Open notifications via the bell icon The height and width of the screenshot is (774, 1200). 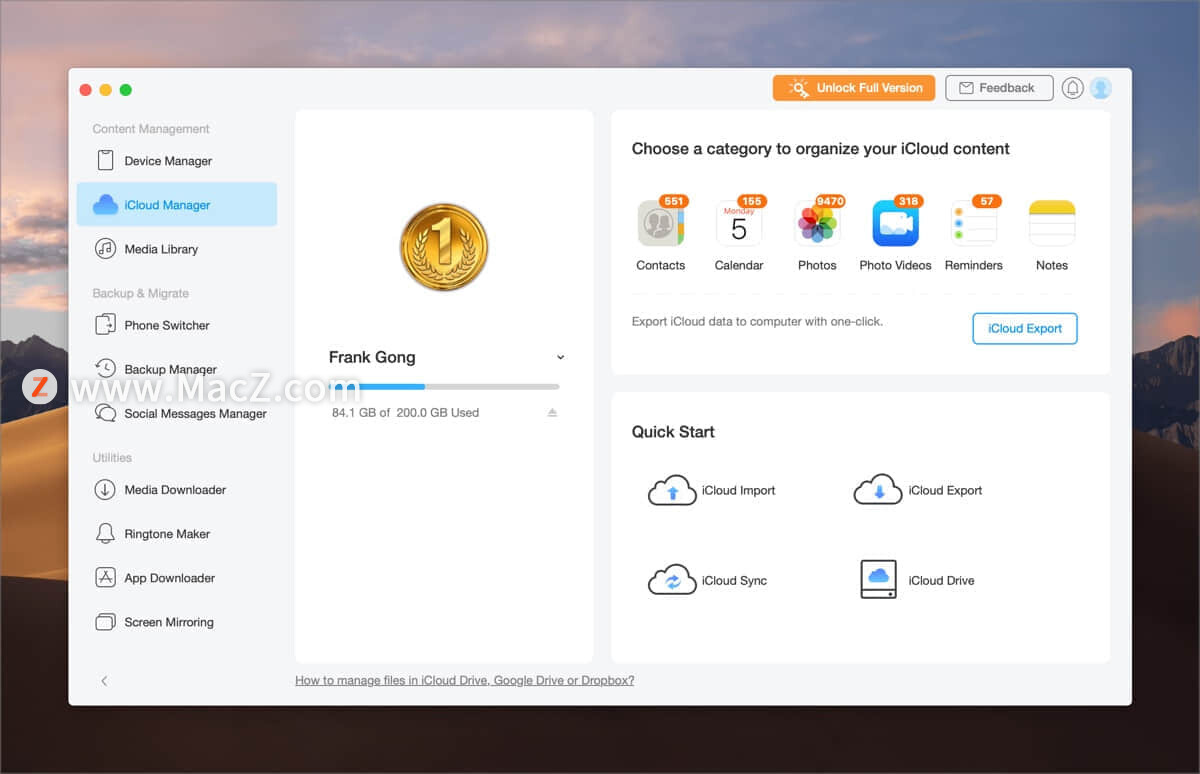(x=1073, y=88)
